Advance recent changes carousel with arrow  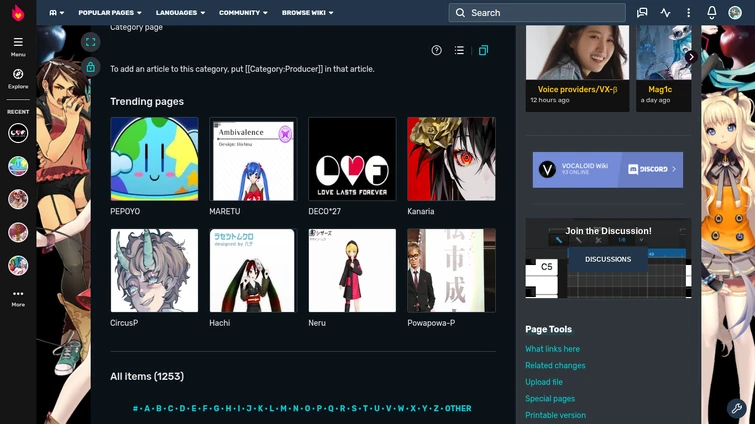point(691,57)
